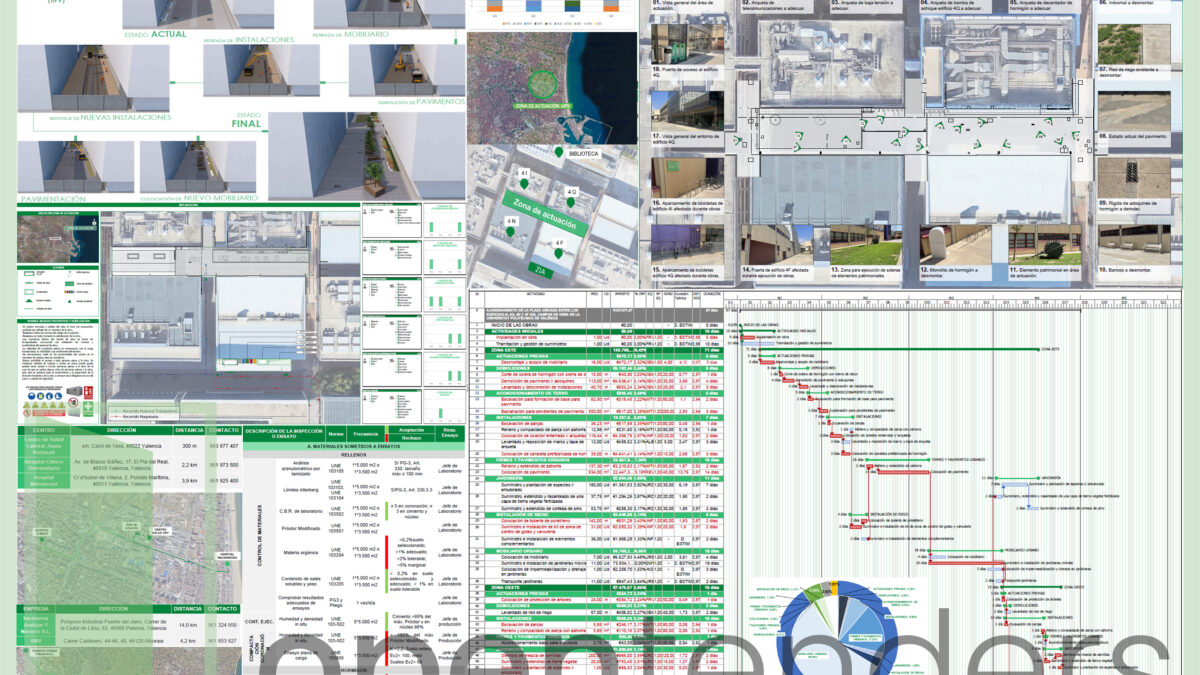This screenshot has height=675, width=1200.
Task: Select the 4 I building map pin
Action: [525, 183]
